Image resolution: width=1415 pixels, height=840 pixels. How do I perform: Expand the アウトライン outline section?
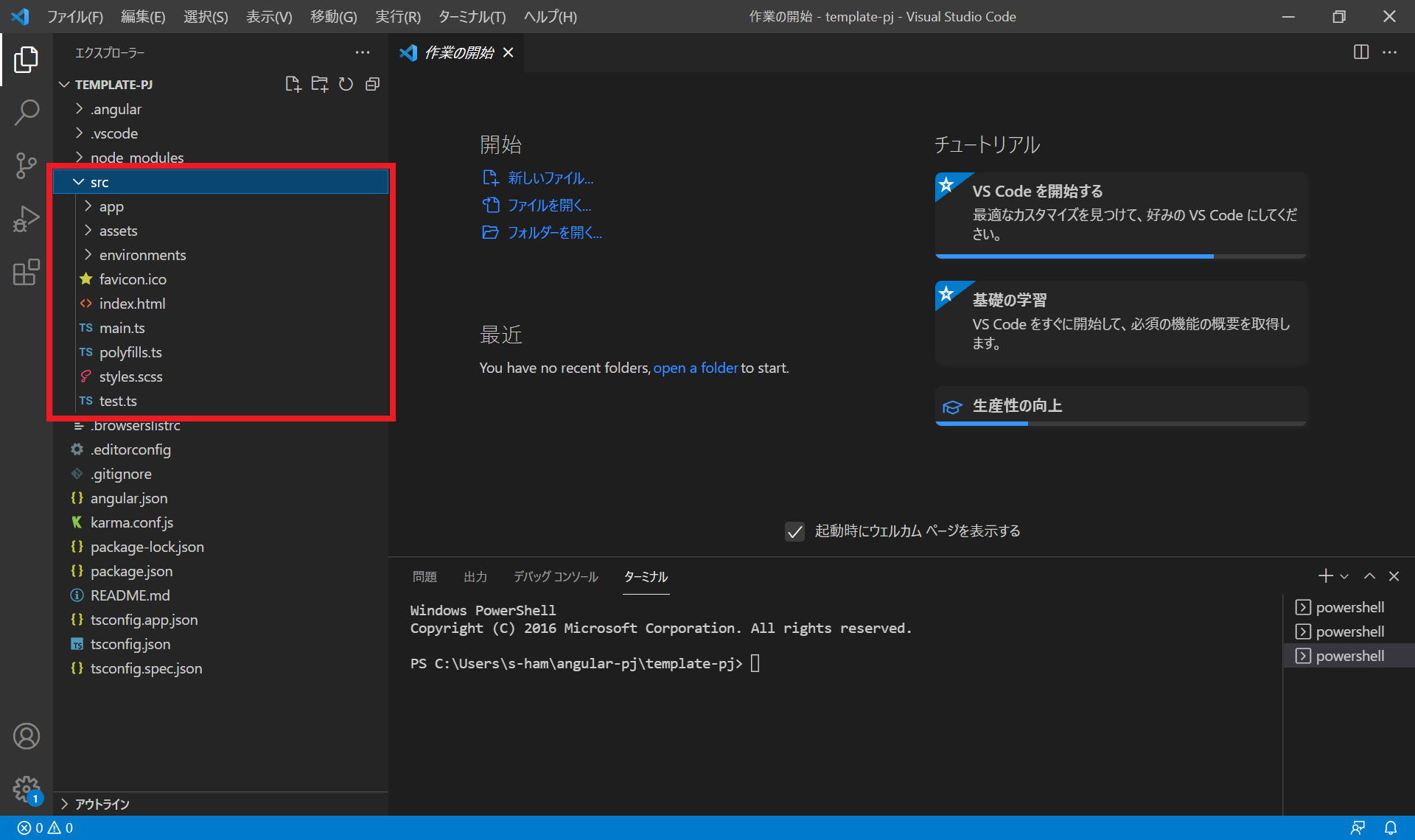click(x=102, y=804)
